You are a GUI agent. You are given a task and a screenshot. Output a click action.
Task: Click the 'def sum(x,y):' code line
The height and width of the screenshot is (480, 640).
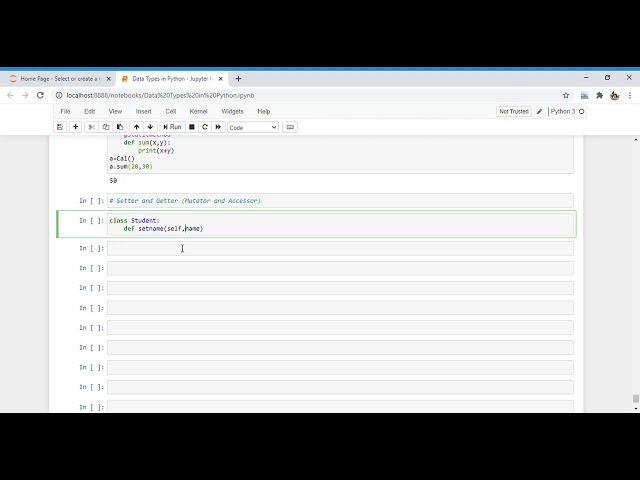click(147, 142)
